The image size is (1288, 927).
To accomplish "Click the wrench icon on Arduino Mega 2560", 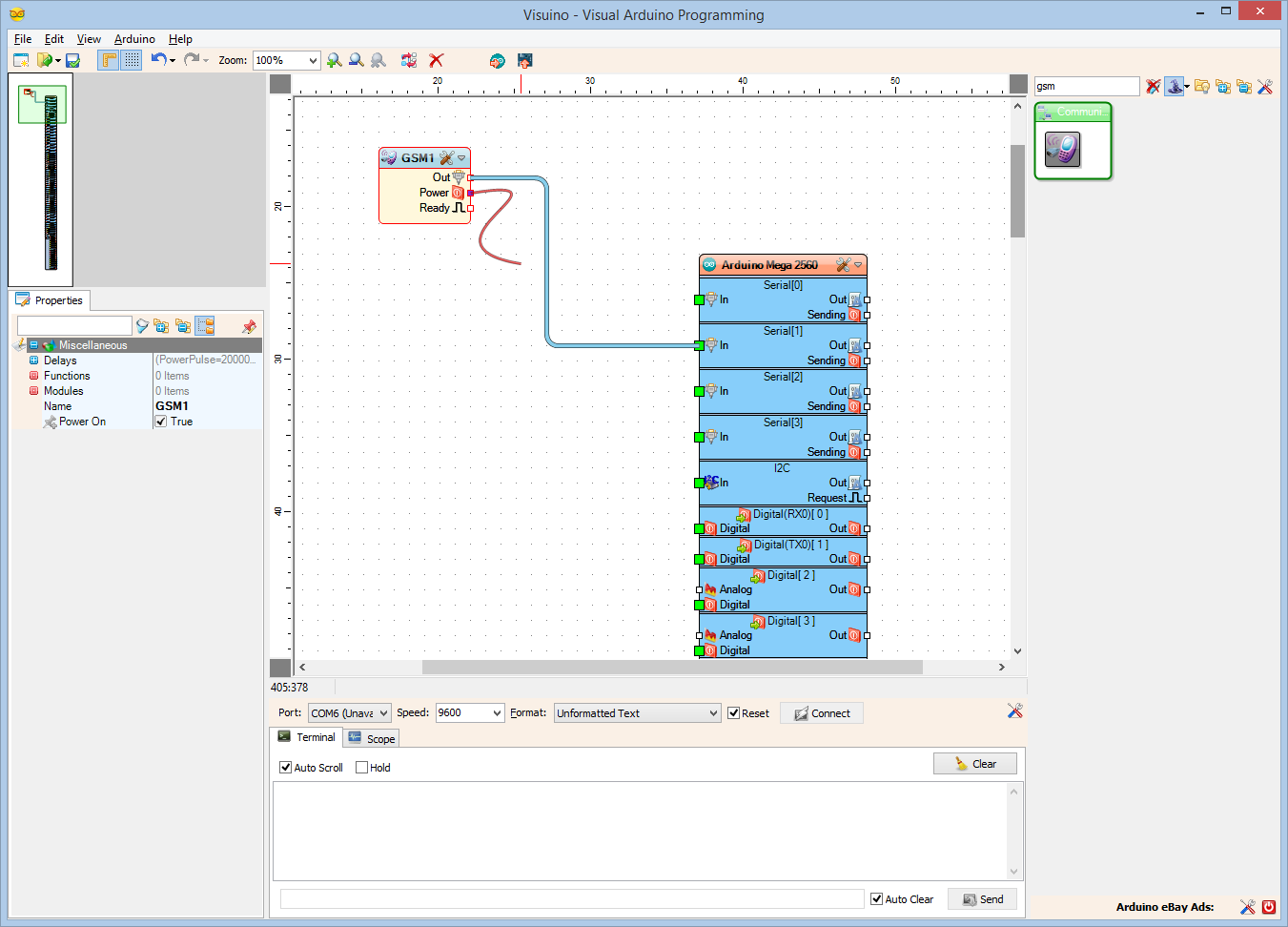I will (x=843, y=265).
